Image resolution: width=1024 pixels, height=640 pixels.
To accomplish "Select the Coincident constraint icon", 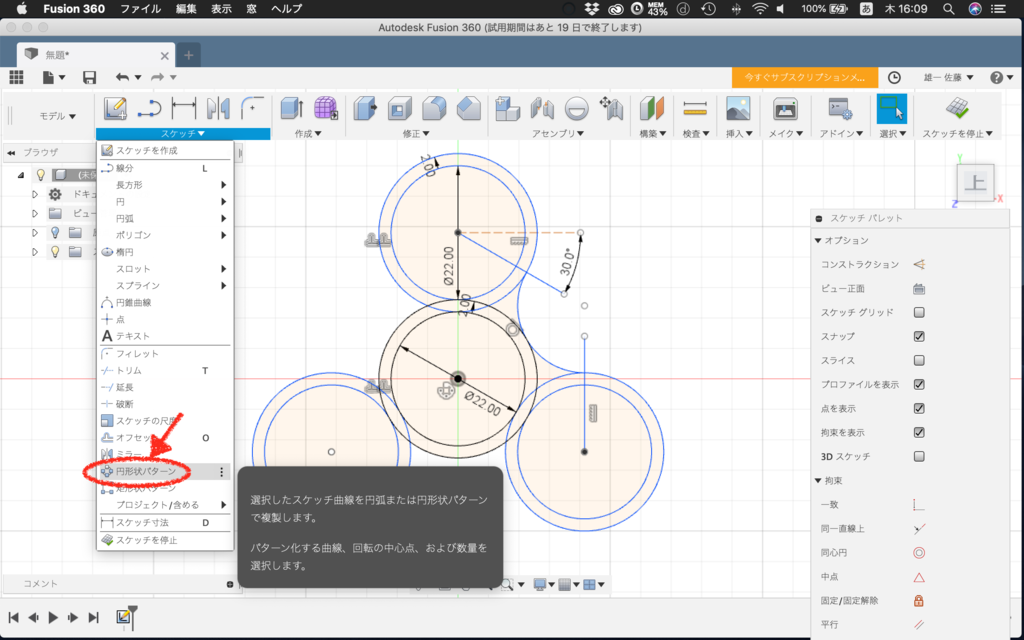I will click(919, 505).
